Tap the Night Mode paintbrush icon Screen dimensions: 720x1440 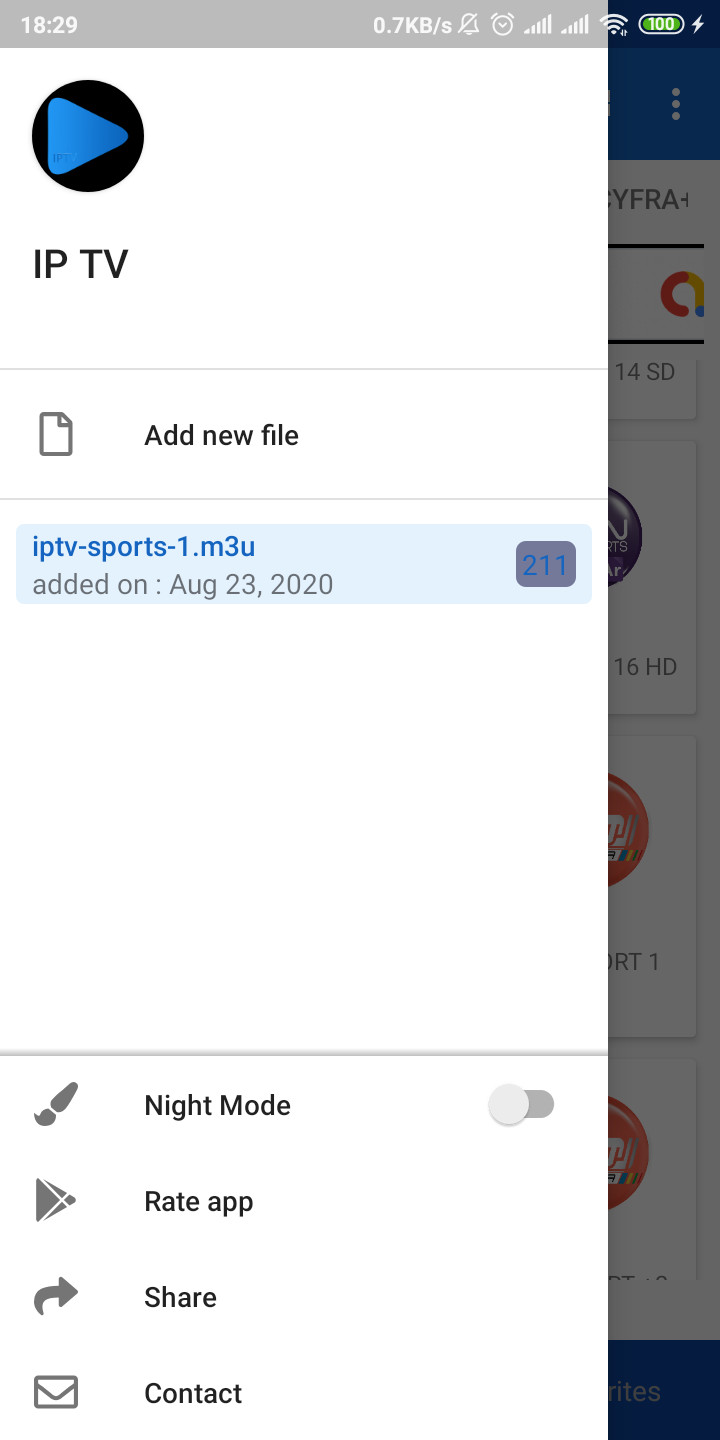coord(56,1105)
